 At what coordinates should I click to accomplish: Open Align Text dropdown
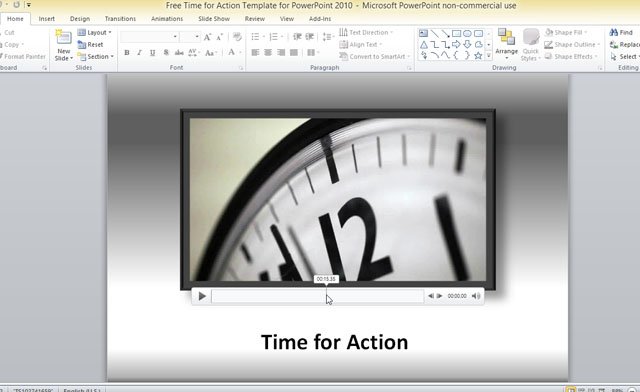pos(360,45)
